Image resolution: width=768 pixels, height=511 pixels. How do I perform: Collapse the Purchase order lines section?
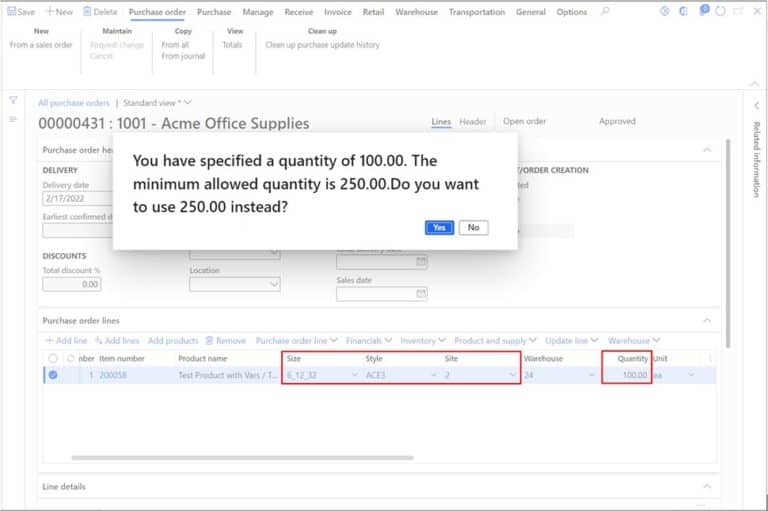tap(708, 320)
